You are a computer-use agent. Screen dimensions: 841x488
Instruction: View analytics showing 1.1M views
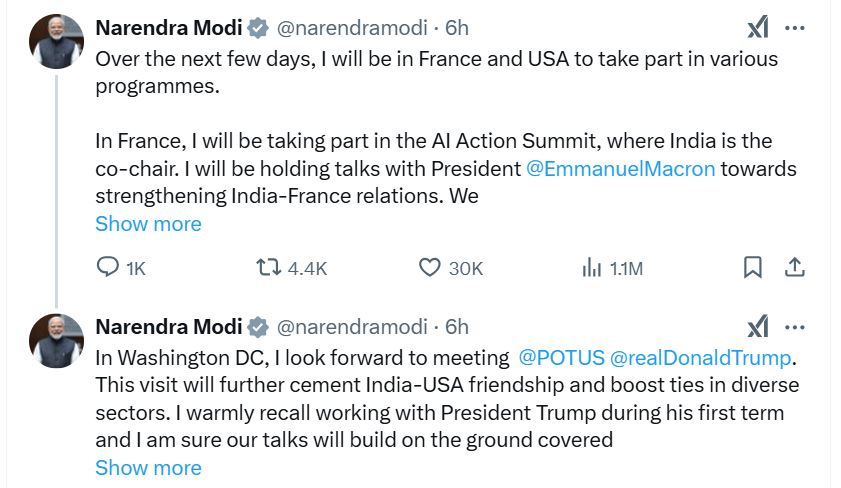click(x=591, y=268)
